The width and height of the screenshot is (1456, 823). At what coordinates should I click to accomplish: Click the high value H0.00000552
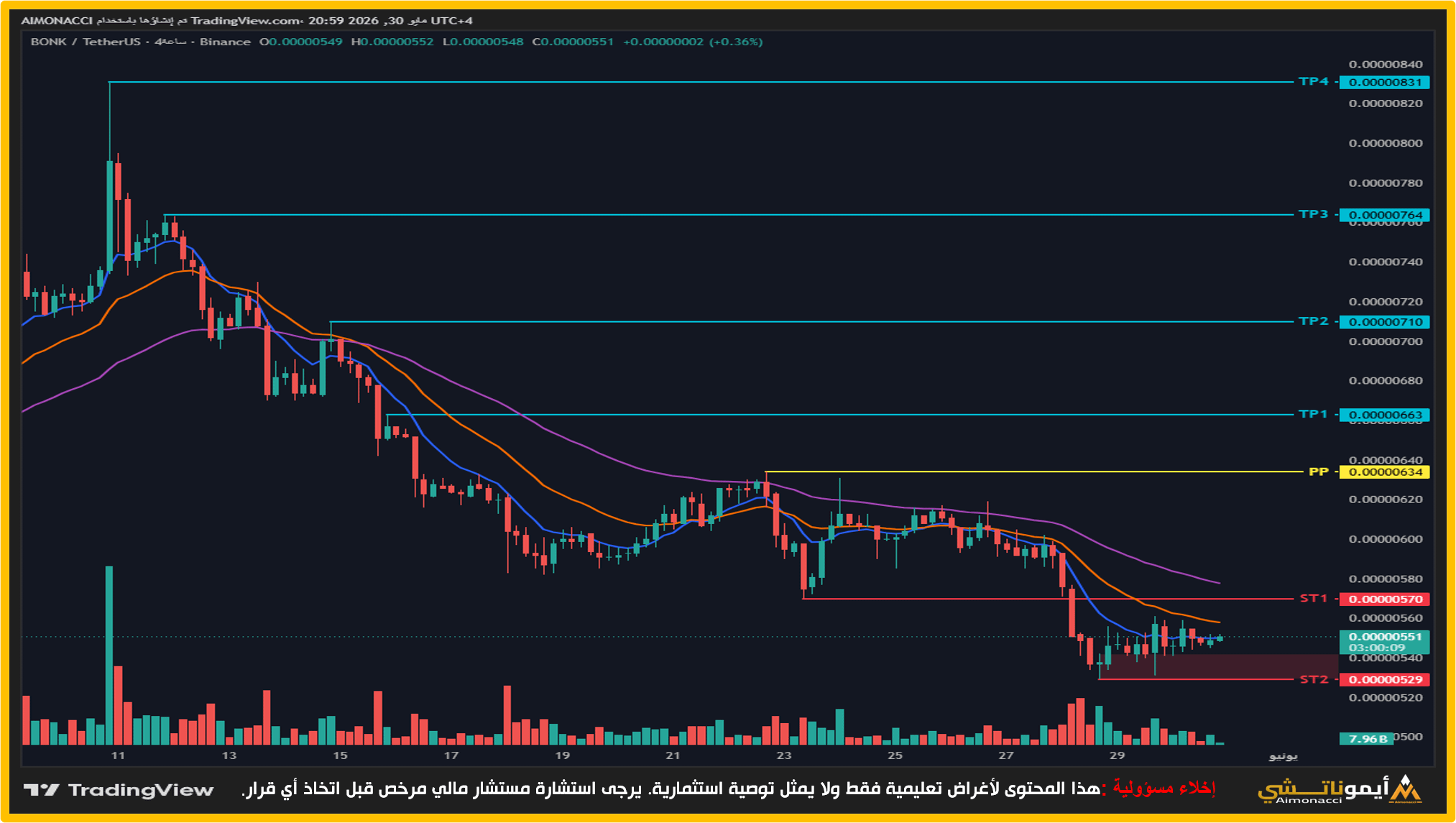pyautogui.click(x=392, y=42)
